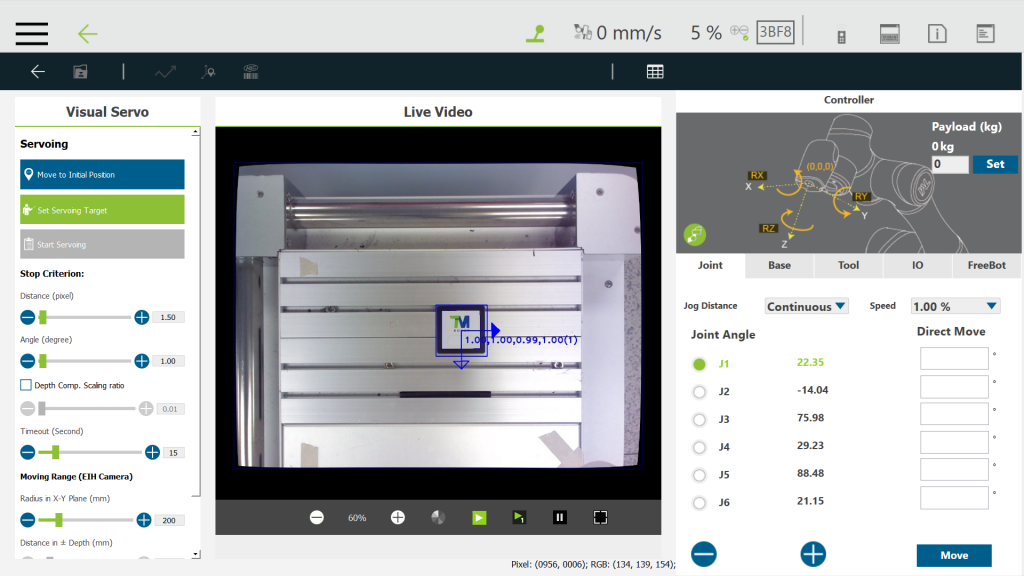The width and height of the screenshot is (1024, 576).
Task: Zoom in the live video
Action: (x=398, y=517)
